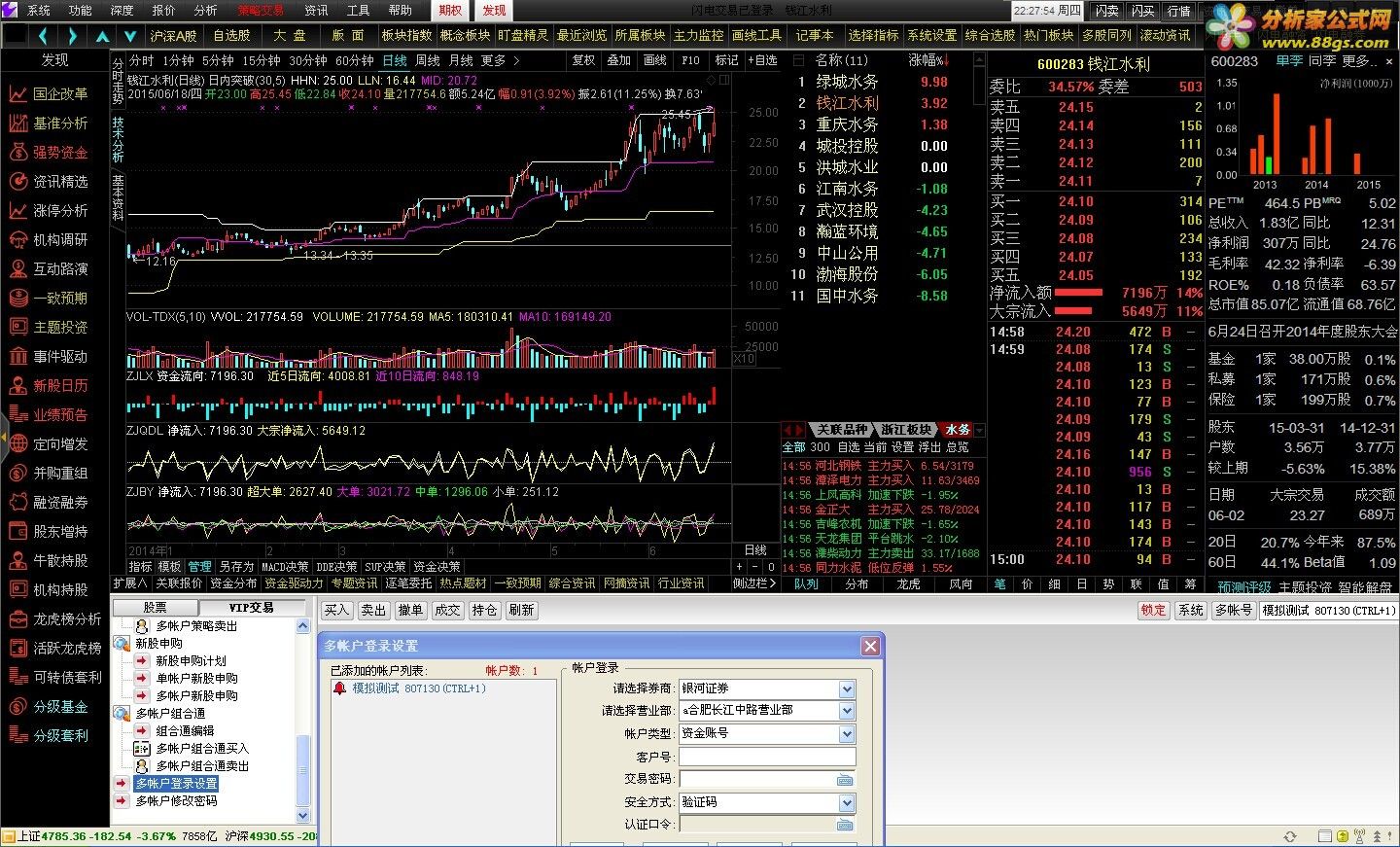
Task: Open 事件驱动 in the sidebar
Action: pos(60,357)
